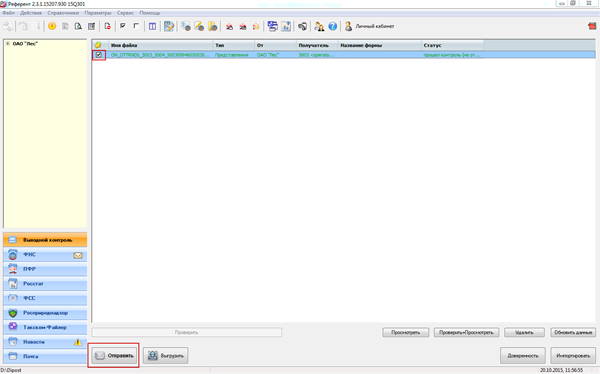The image size is (600, 374).
Task: Click the gray document toolbar icon
Action: 65,26
